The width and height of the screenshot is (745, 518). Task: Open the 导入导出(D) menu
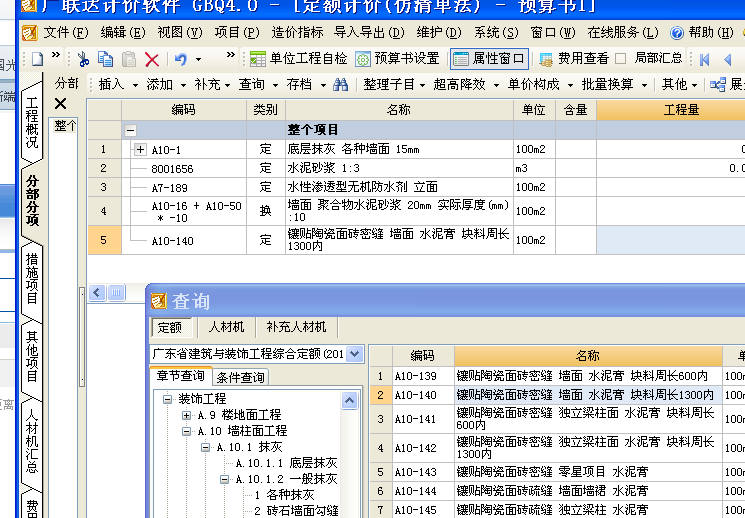point(369,32)
